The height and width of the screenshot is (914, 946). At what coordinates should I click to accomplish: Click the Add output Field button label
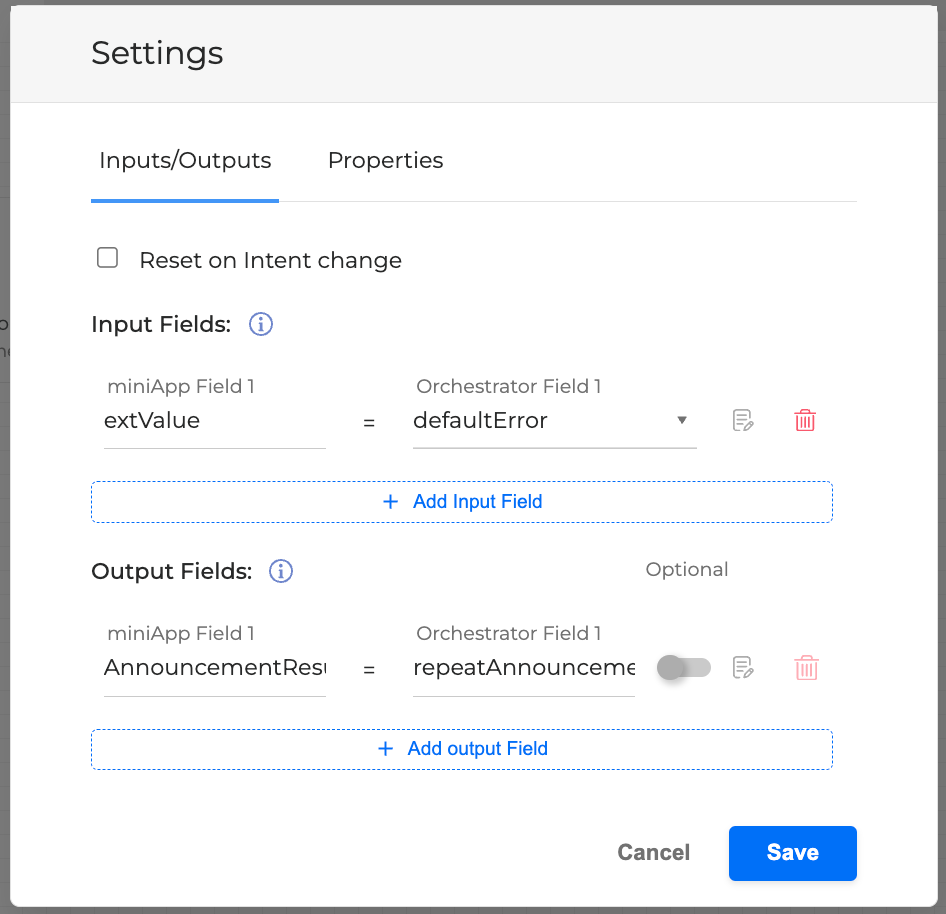pyautogui.click(x=477, y=749)
